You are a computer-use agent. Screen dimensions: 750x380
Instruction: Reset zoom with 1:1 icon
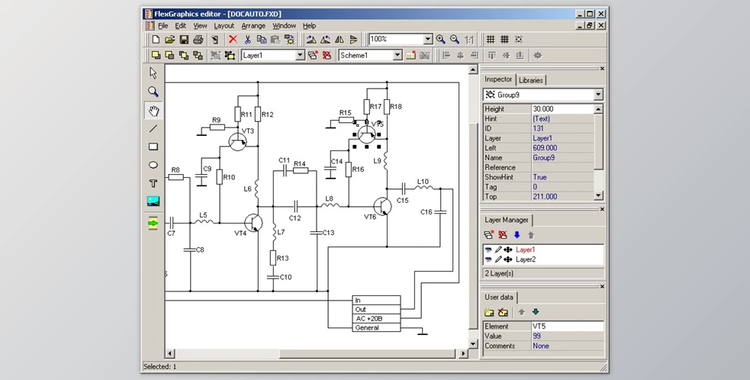click(x=469, y=39)
